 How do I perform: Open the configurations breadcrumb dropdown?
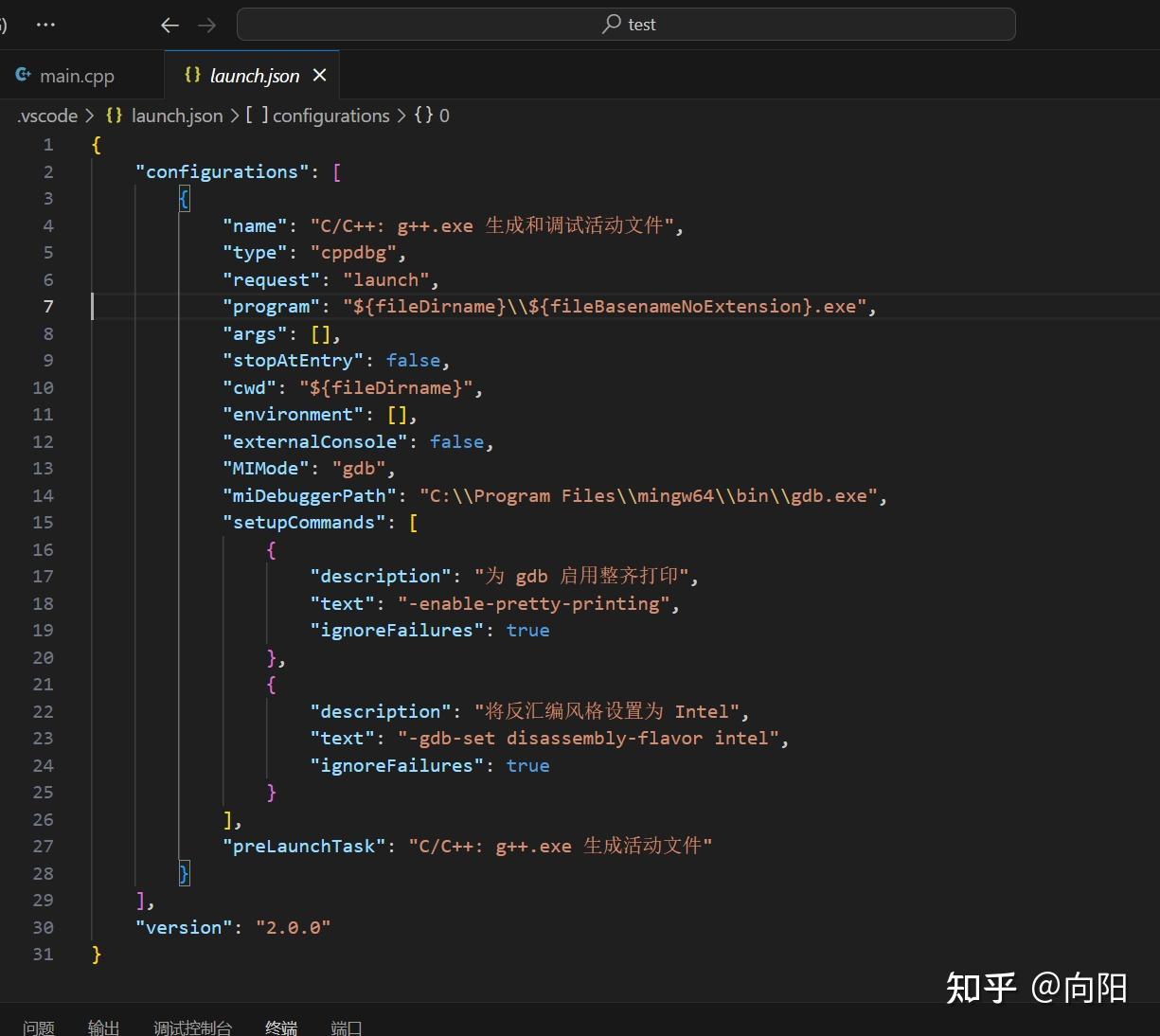pos(330,115)
